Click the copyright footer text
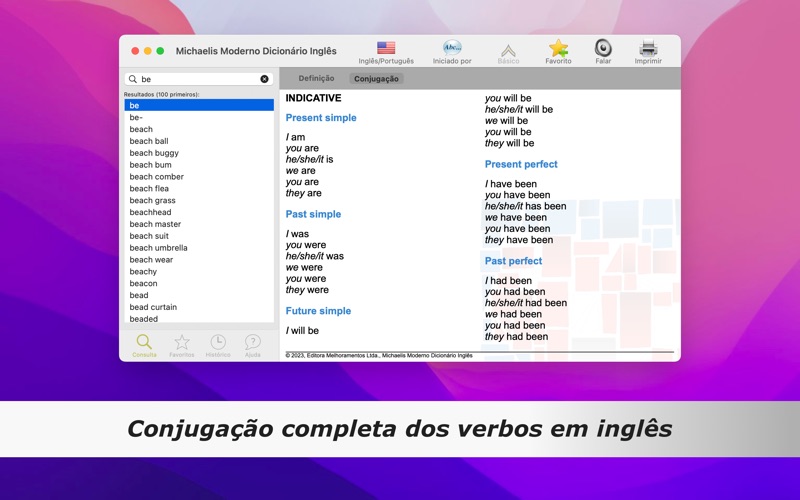The height and width of the screenshot is (500, 800). point(379,356)
